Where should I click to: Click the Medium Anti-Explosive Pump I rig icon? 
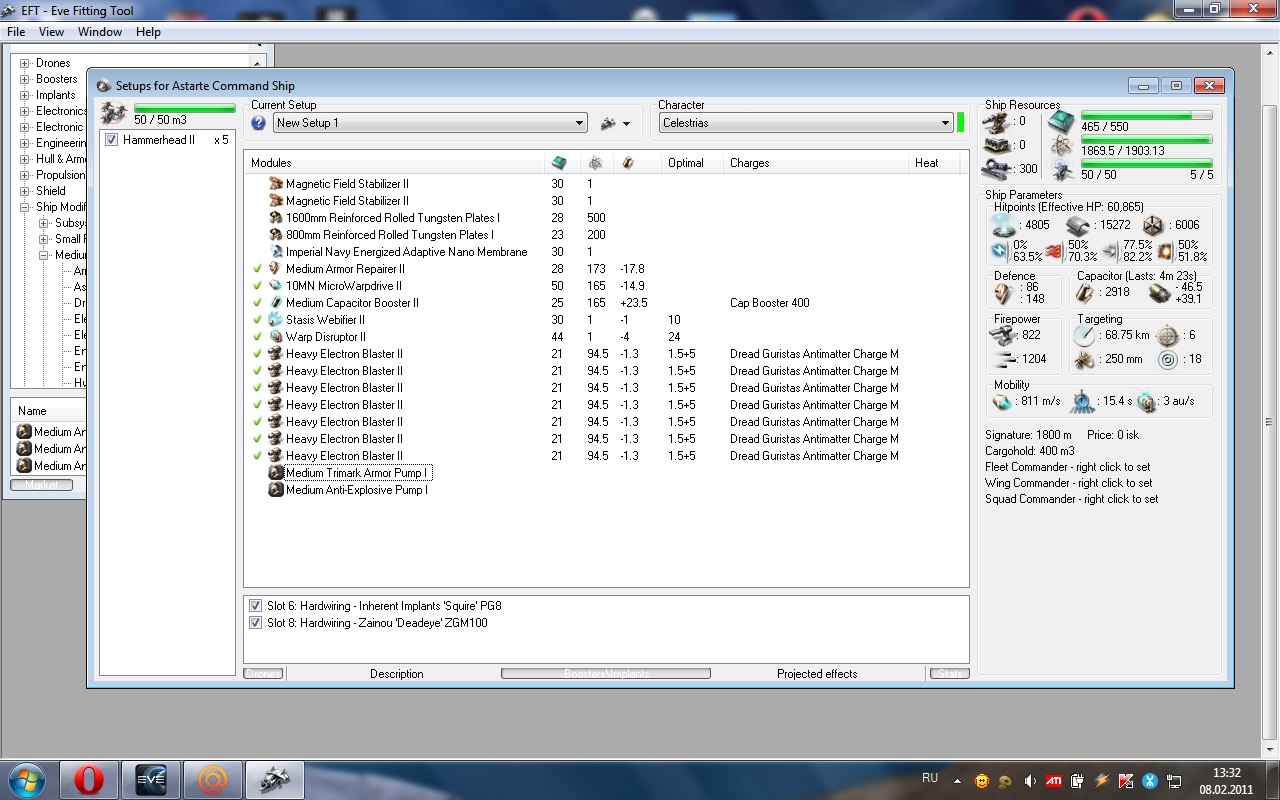(276, 490)
